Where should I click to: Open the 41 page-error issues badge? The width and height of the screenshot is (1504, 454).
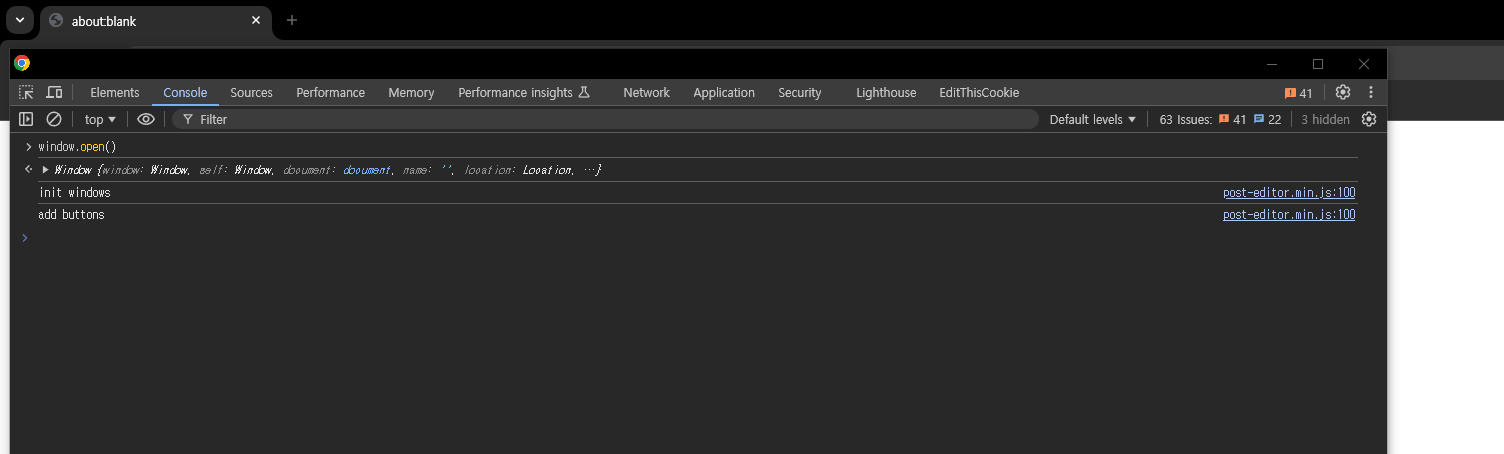click(1232, 119)
